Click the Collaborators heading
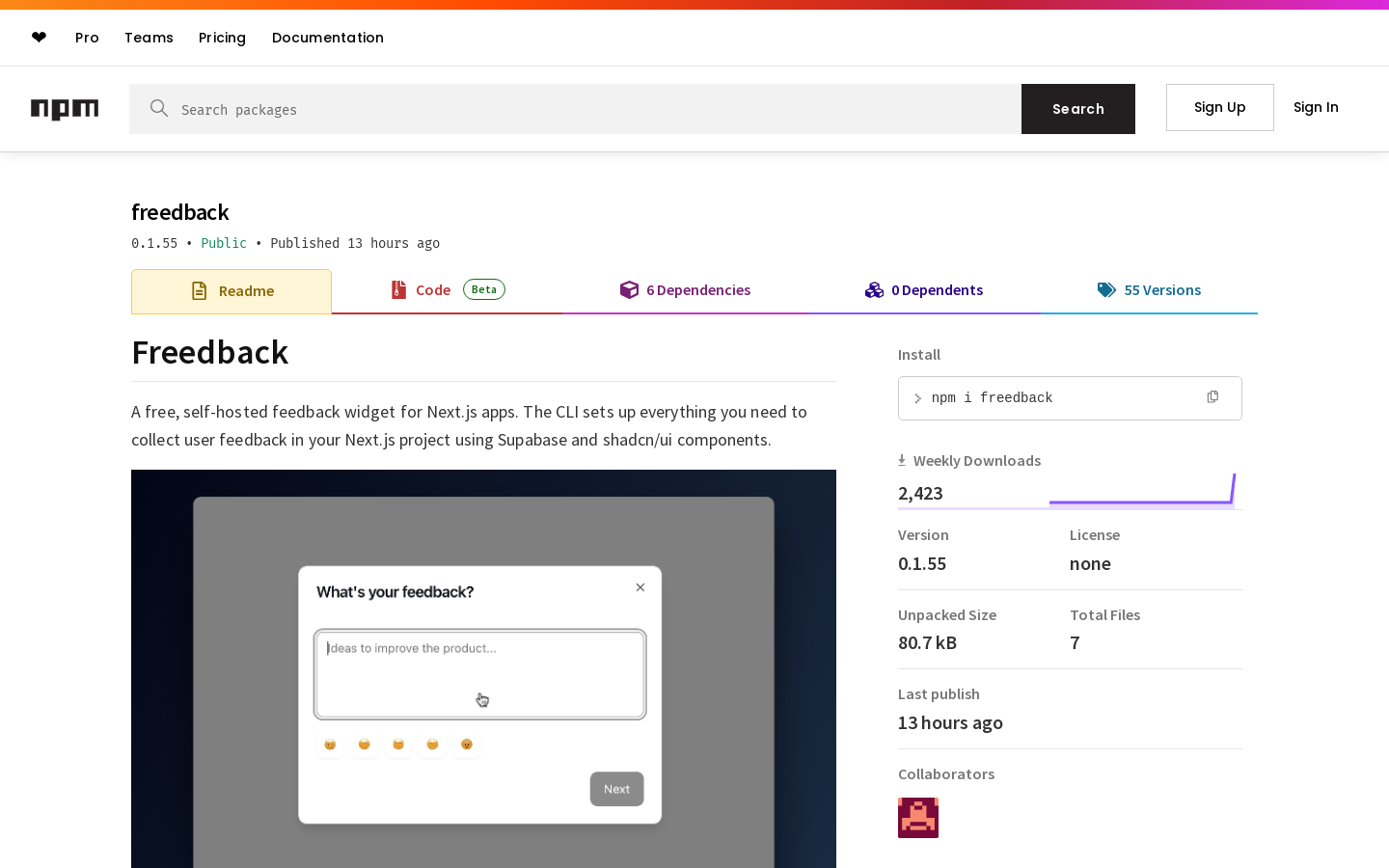This screenshot has width=1389, height=868. pyautogui.click(x=946, y=774)
